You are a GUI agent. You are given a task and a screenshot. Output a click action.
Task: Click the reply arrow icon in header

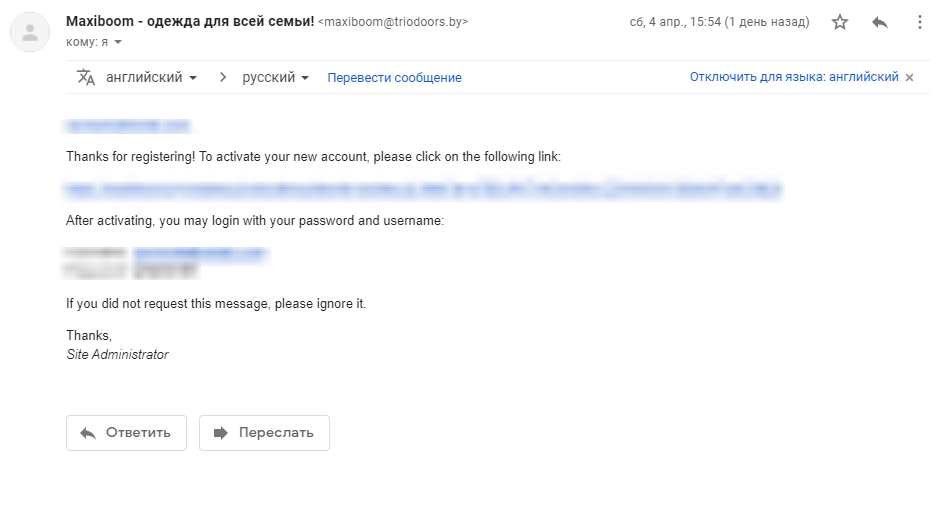click(x=880, y=22)
